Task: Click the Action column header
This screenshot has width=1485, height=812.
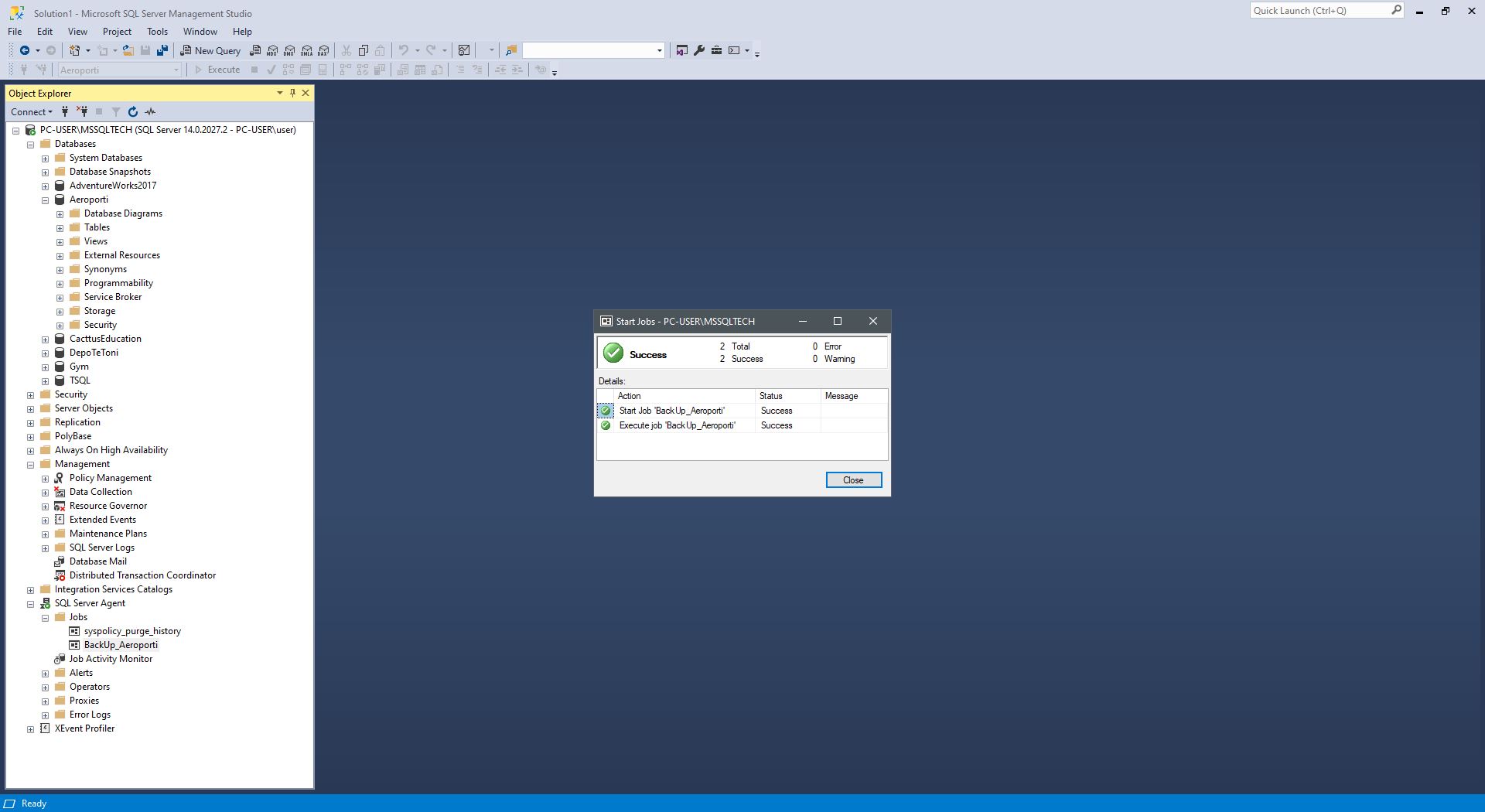Action: pos(684,396)
